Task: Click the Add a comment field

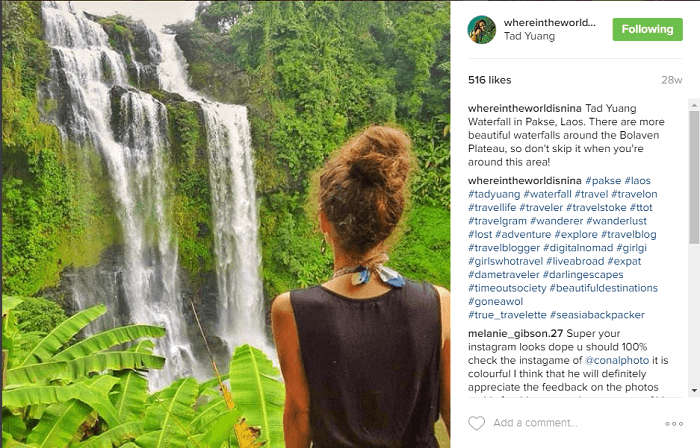Action: click(x=560, y=423)
